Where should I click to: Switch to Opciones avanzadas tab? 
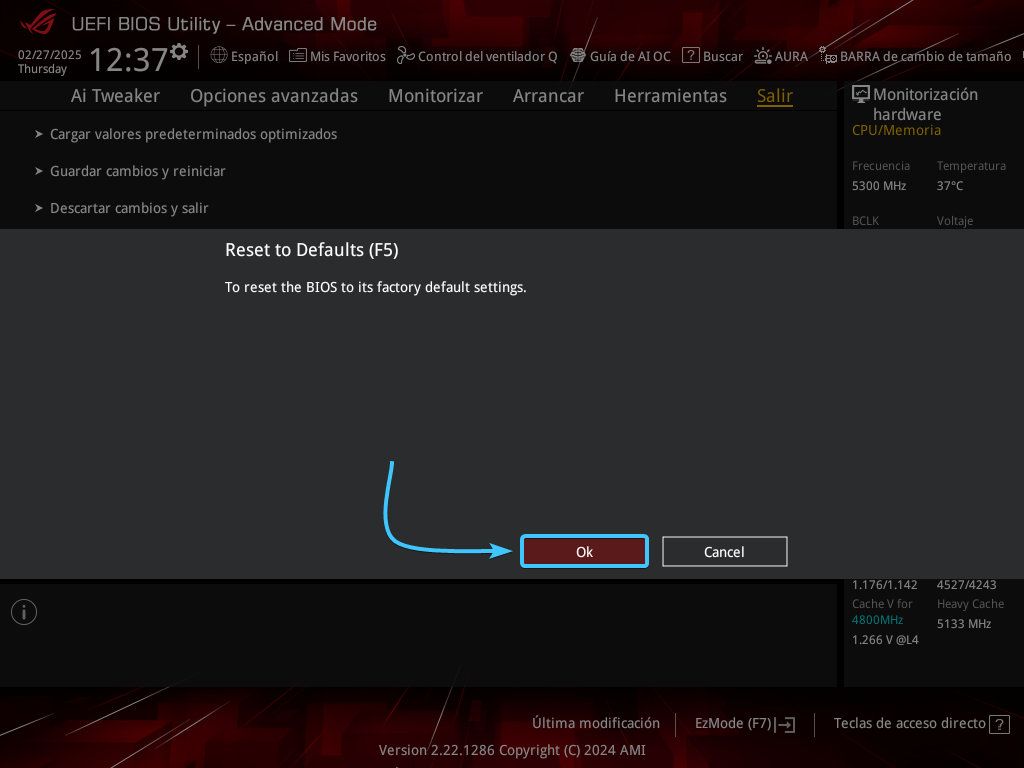pos(274,96)
